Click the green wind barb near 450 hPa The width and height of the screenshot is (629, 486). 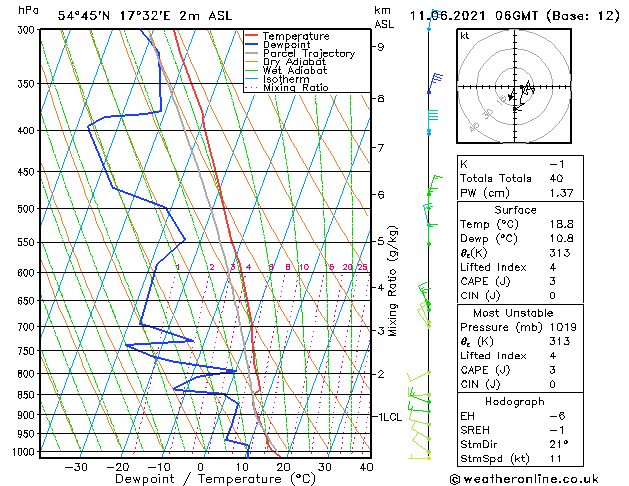point(435,184)
